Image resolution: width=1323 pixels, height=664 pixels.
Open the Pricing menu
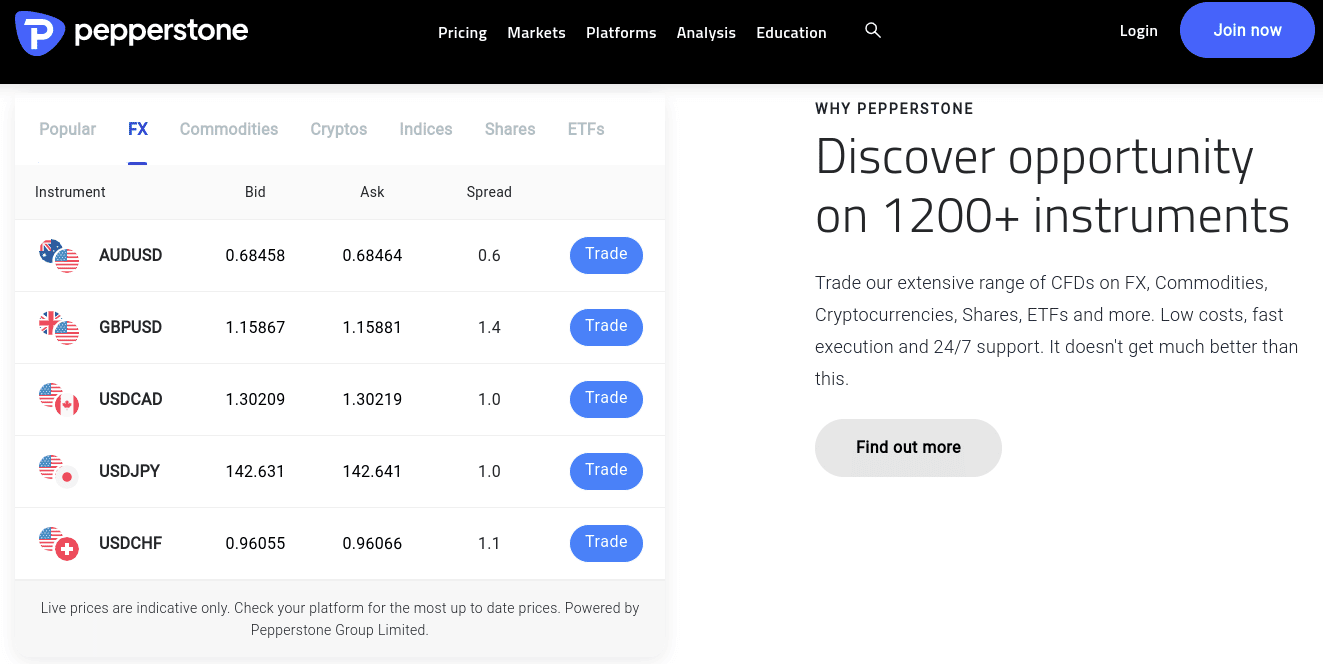462,33
